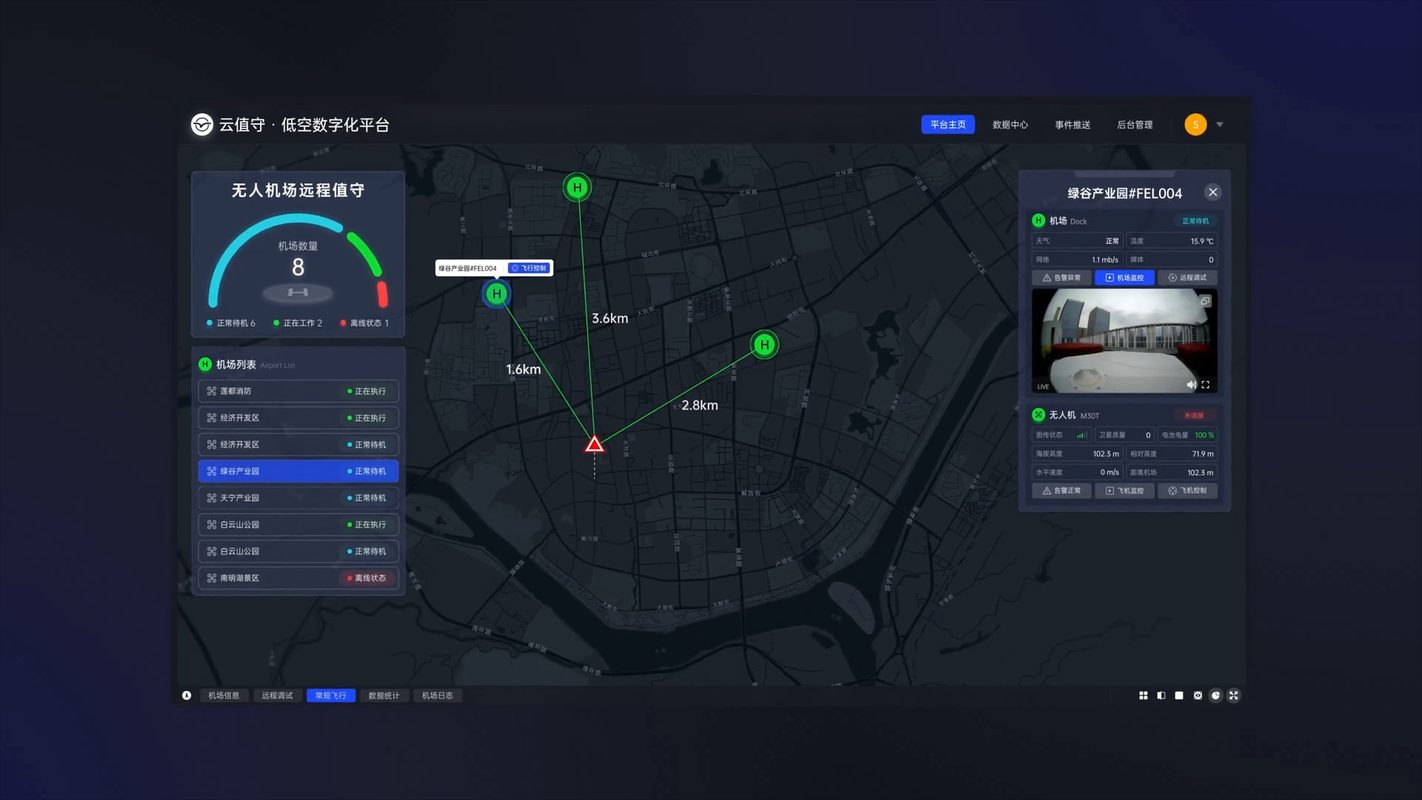
Task: Open the 机场日志 bottom tab
Action: click(x=437, y=695)
